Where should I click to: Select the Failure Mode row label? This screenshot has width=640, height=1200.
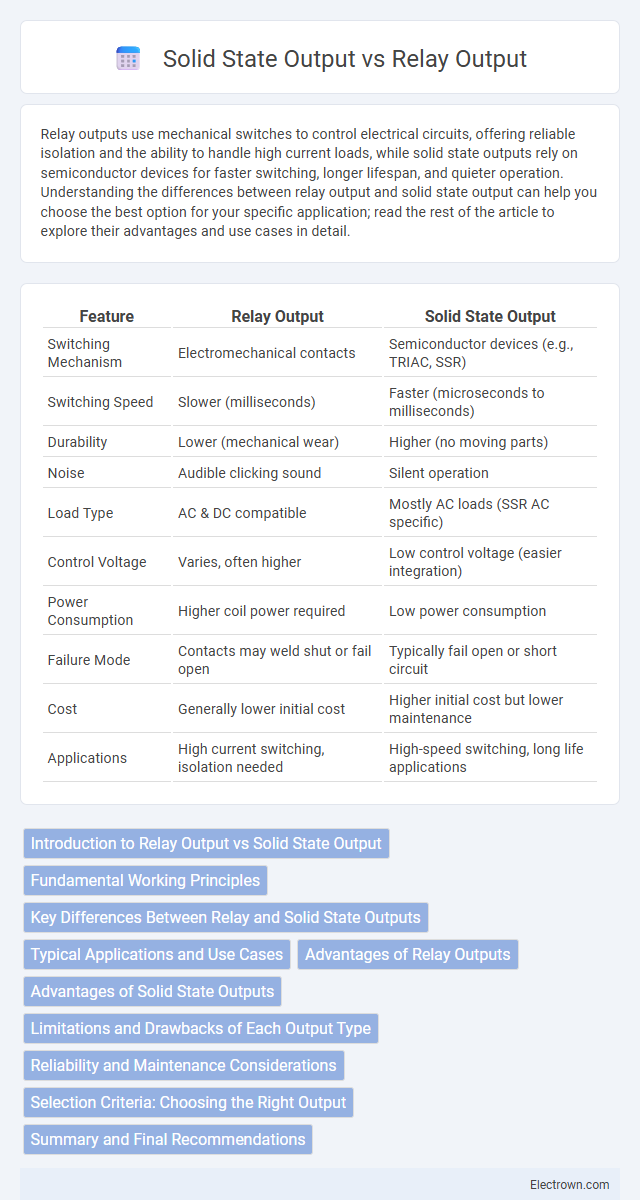tap(89, 660)
